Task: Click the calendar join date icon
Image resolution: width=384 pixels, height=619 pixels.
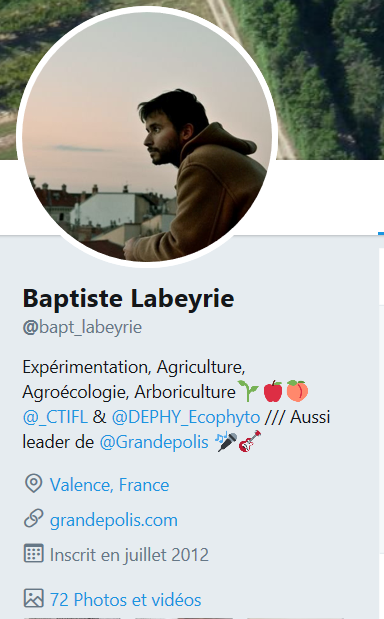Action: click(34, 553)
